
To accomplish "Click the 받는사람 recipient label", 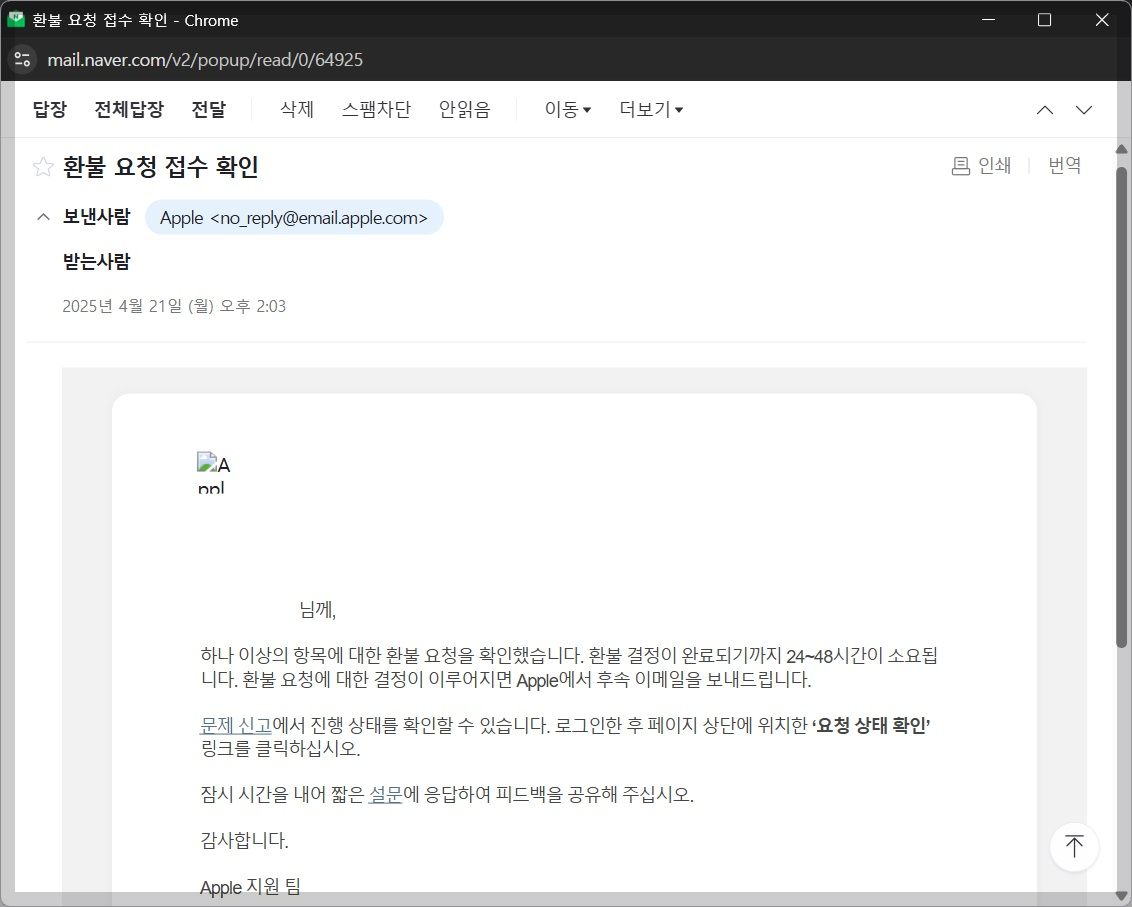I will coord(97,261).
